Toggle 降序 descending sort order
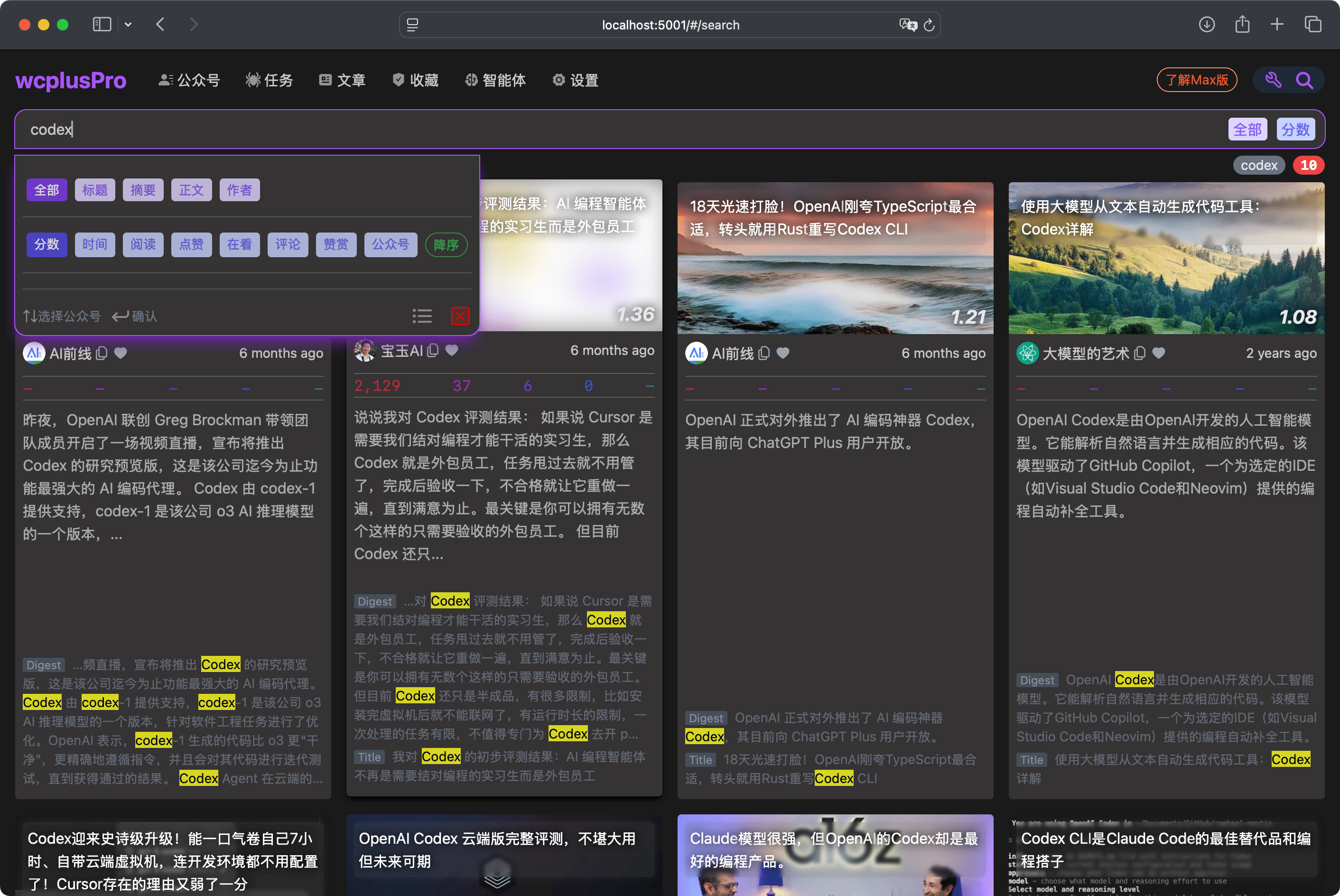 point(446,244)
